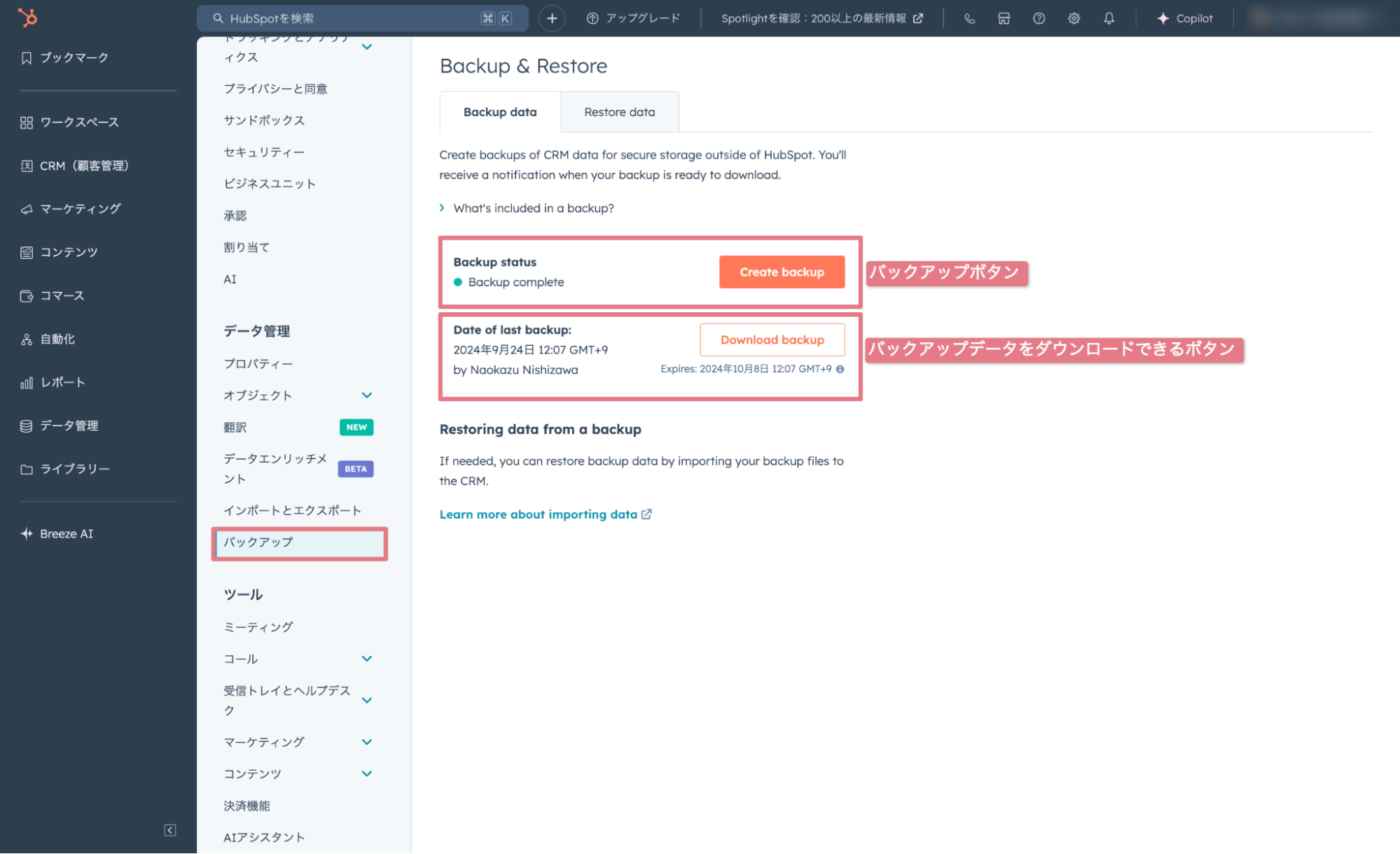Select 割り当て settings item

pos(247,247)
